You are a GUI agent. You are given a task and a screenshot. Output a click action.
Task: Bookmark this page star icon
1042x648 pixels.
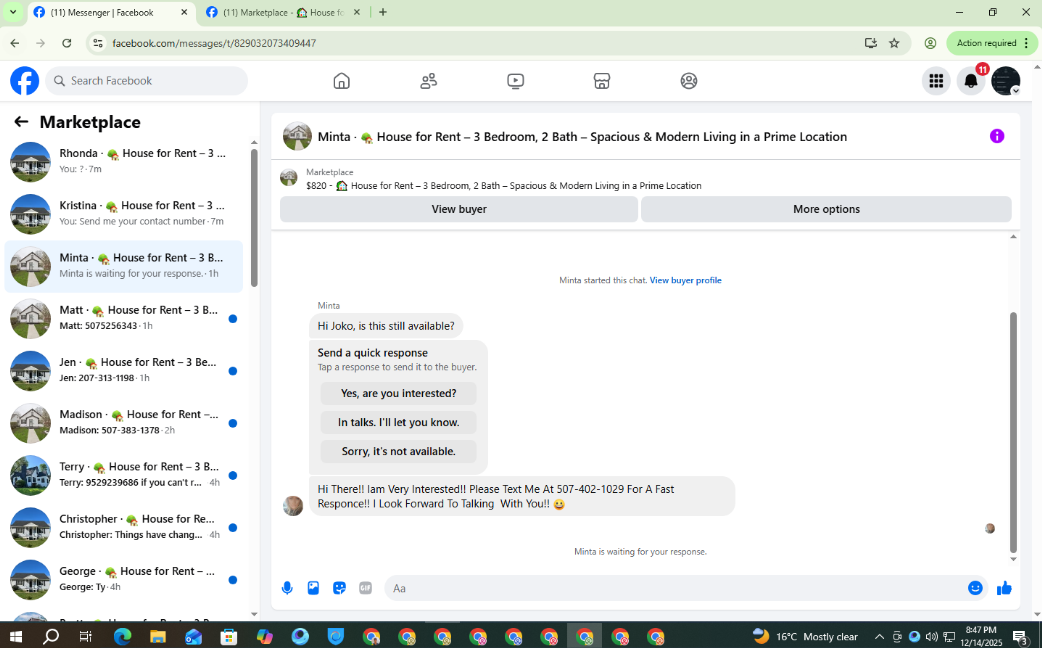click(894, 43)
